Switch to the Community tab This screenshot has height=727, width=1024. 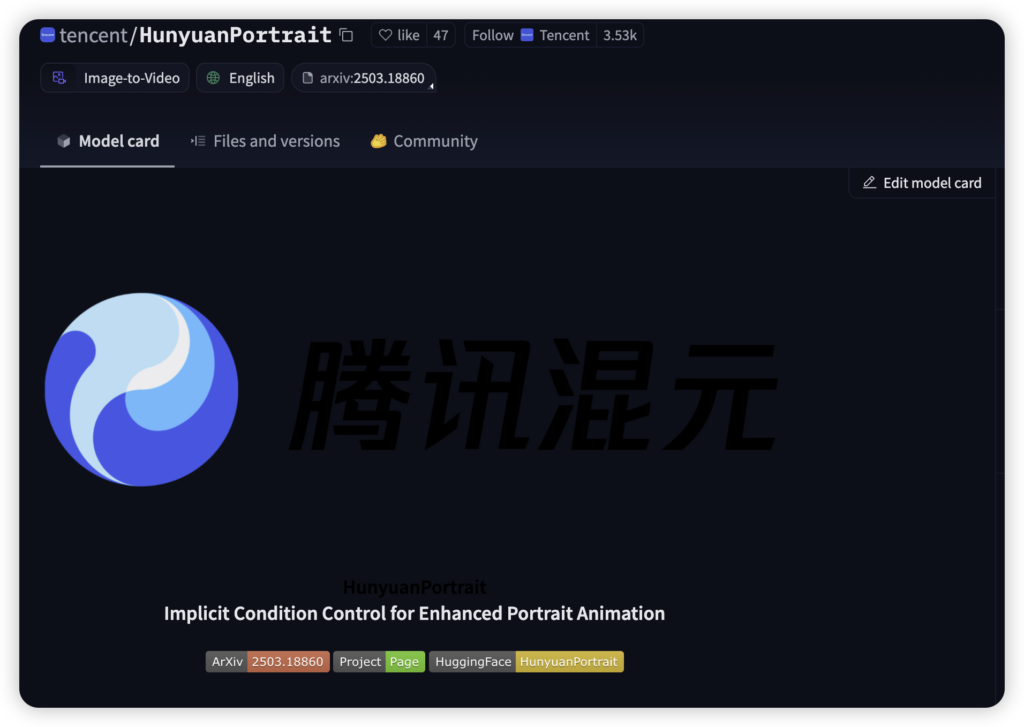pyautogui.click(x=424, y=141)
